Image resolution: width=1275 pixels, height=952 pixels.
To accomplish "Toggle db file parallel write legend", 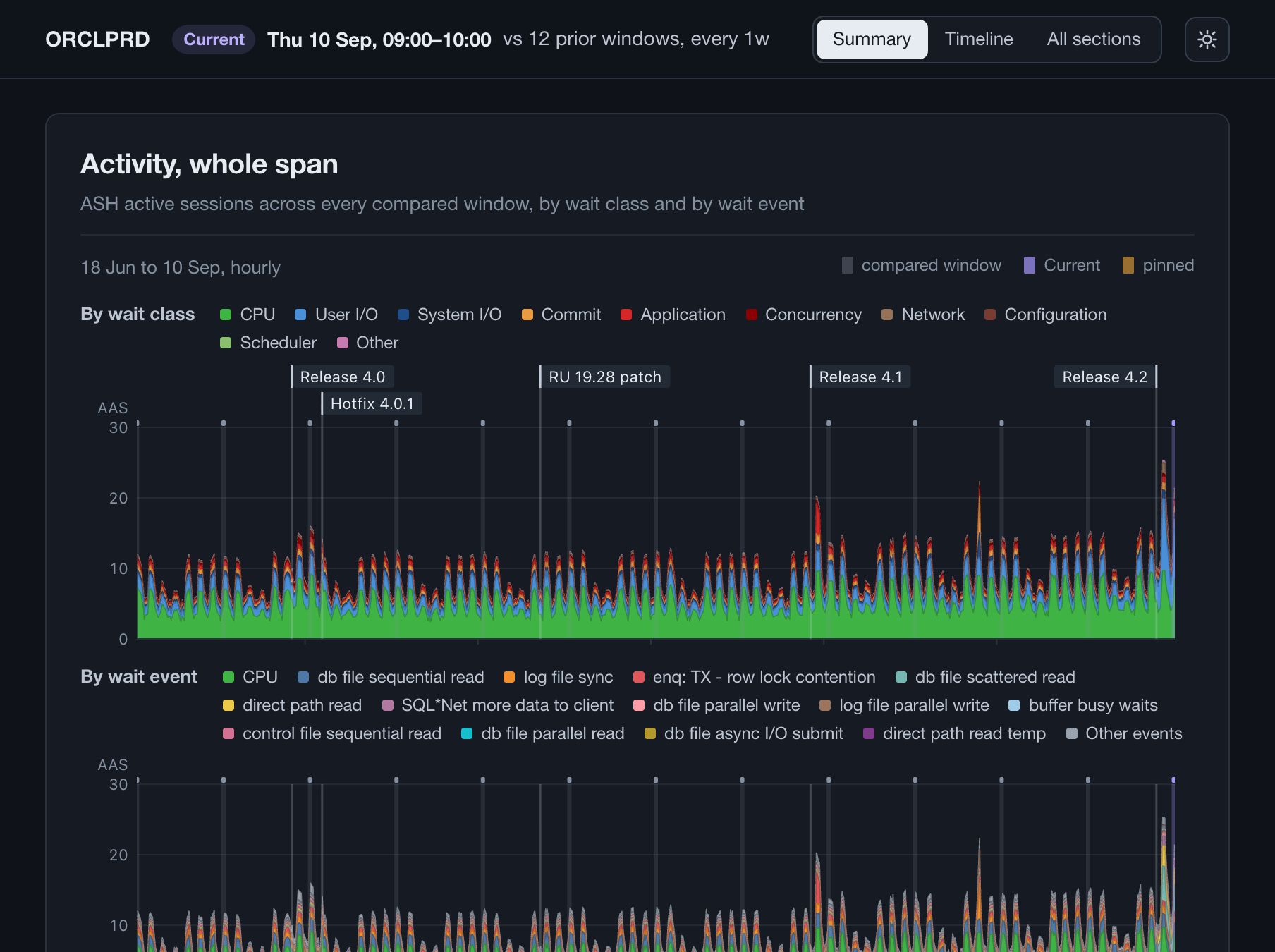I will (716, 705).
